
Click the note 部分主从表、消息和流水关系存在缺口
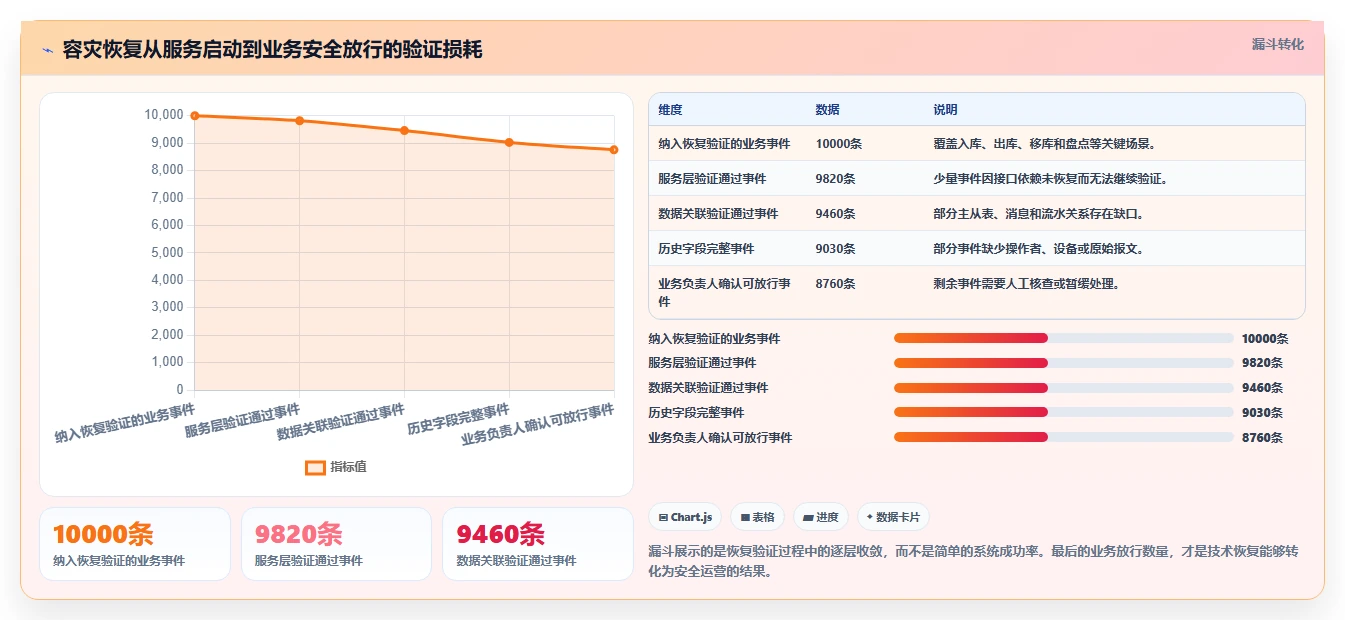1038,213
